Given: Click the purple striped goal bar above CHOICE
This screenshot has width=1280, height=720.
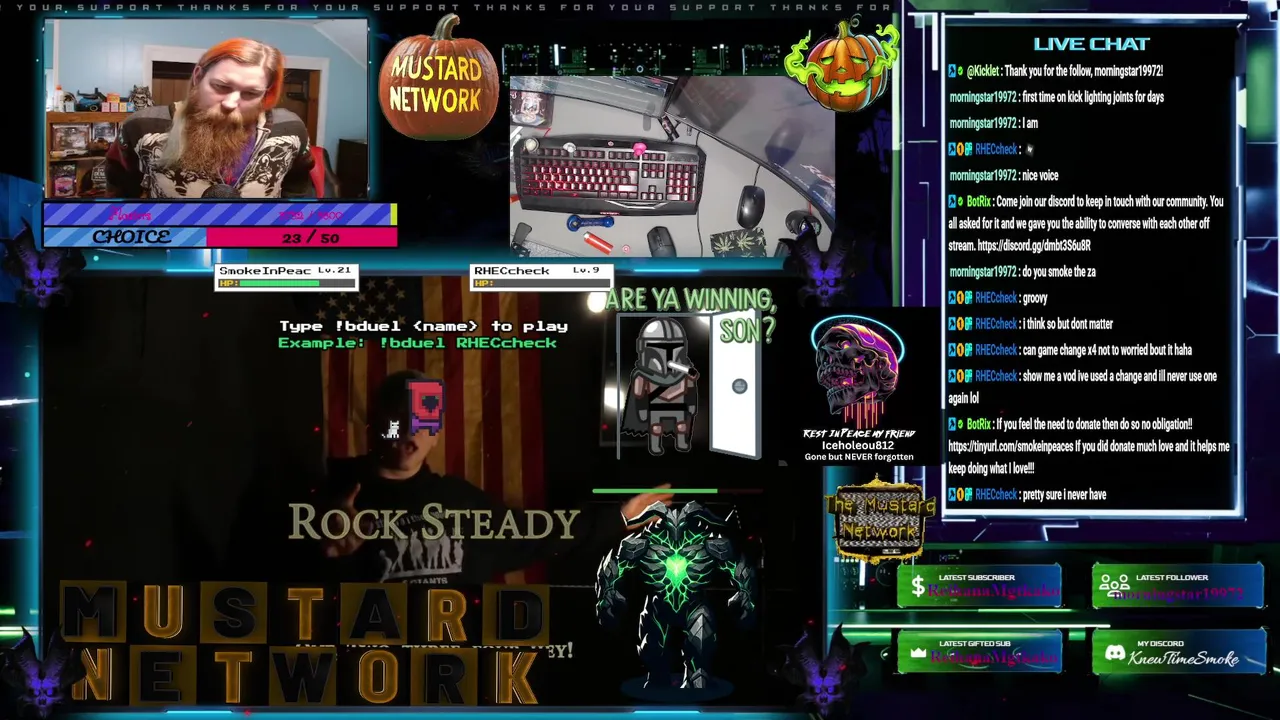Looking at the screenshot, I should (220, 214).
